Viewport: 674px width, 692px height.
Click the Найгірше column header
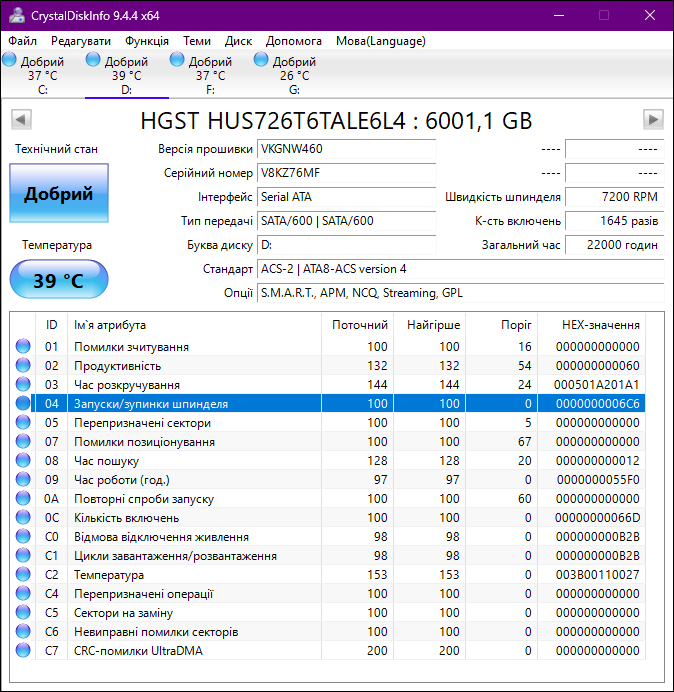429,325
